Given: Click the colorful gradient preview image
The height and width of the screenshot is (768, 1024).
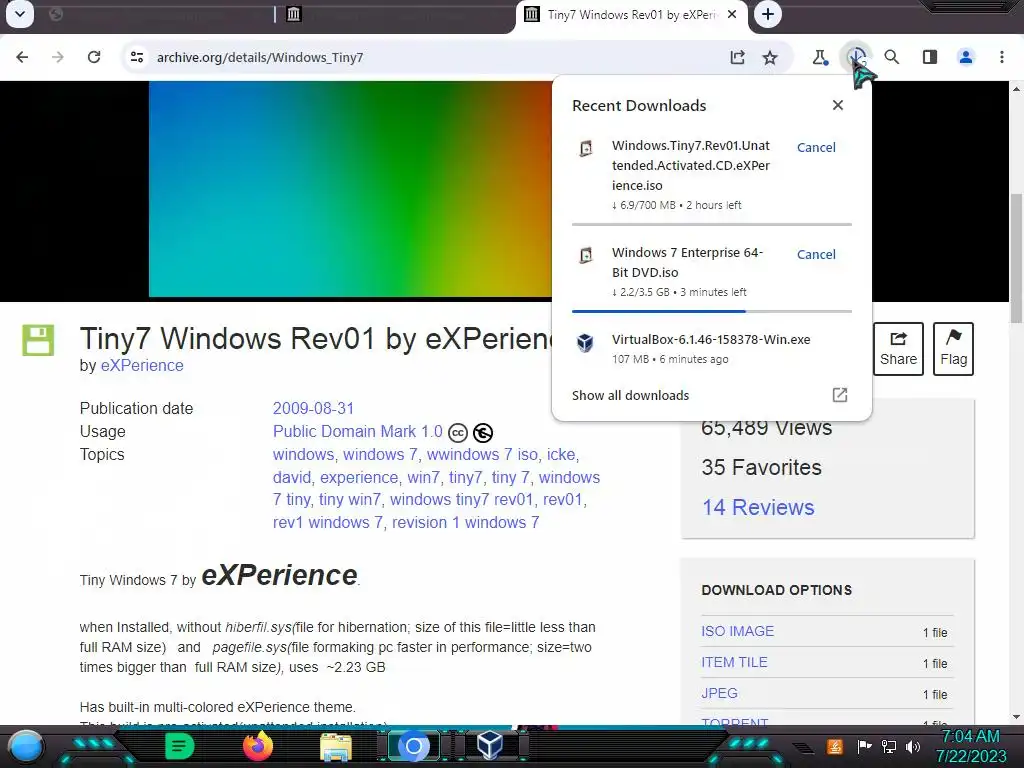Looking at the screenshot, I should pos(350,189).
